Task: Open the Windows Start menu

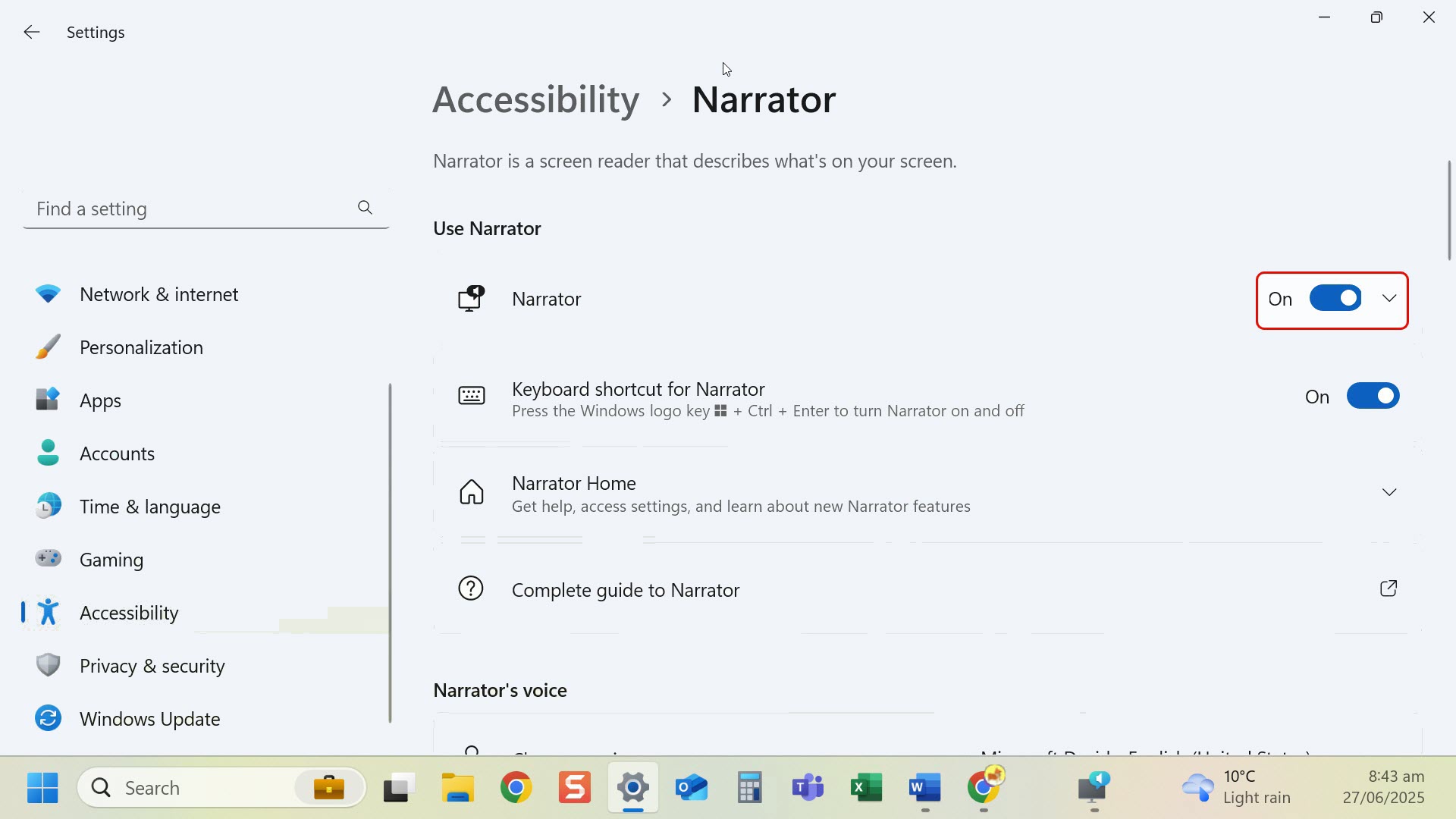Action: [42, 788]
